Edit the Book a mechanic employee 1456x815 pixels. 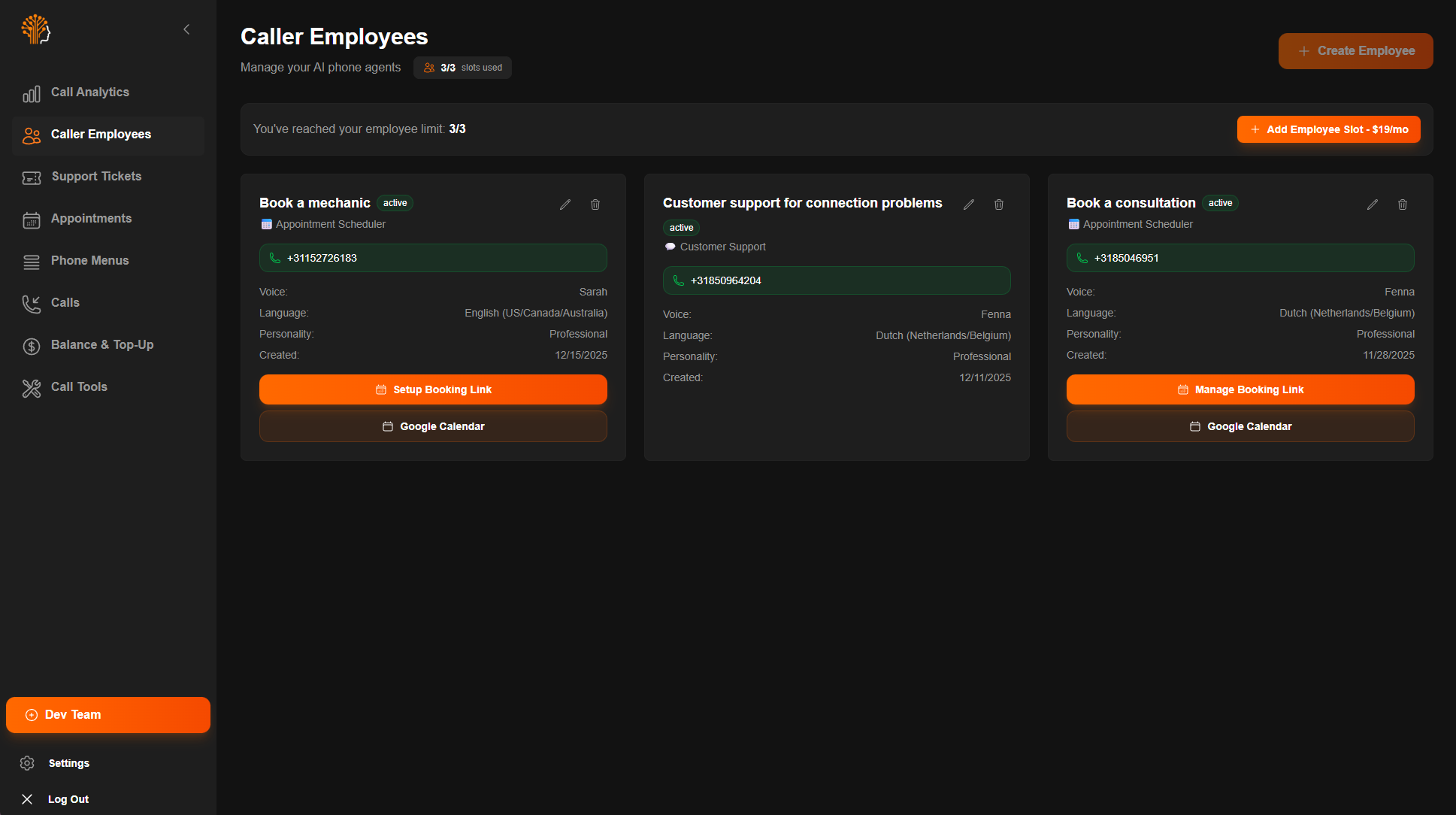565,205
